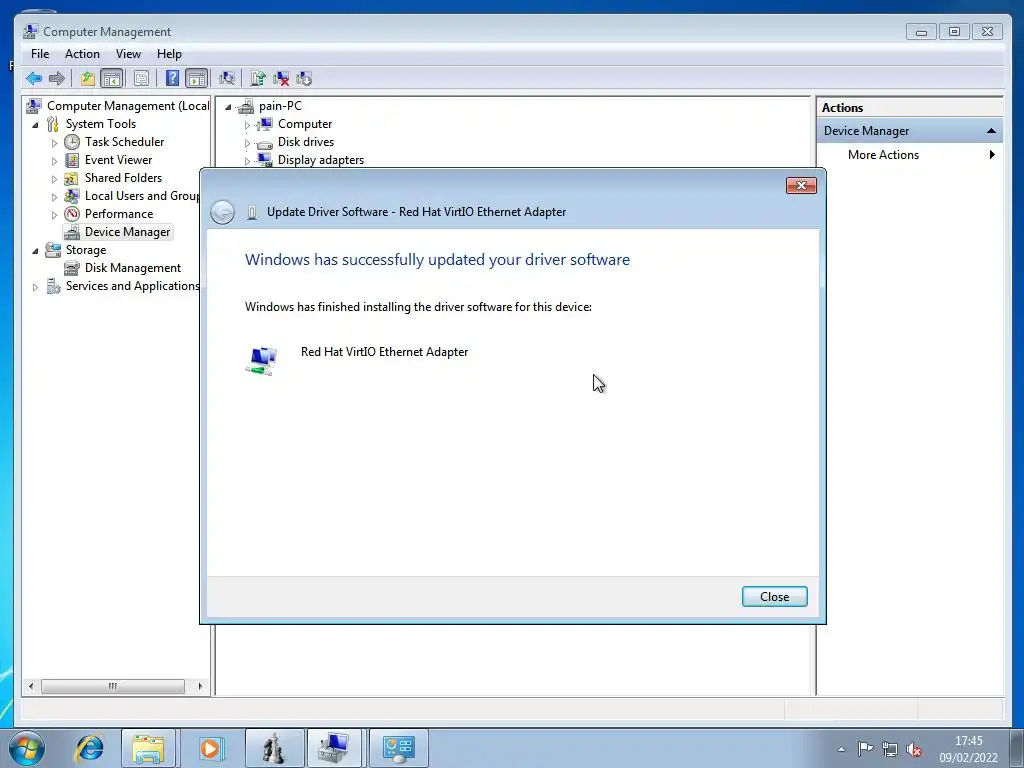Screen dimensions: 1024x768
Task: Open More Actions submenu
Action: [909, 155]
